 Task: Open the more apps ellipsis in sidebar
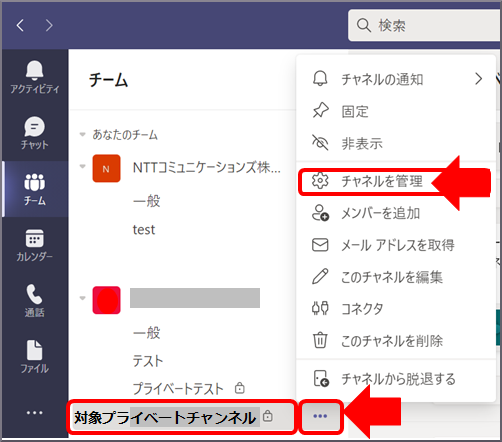point(34,413)
